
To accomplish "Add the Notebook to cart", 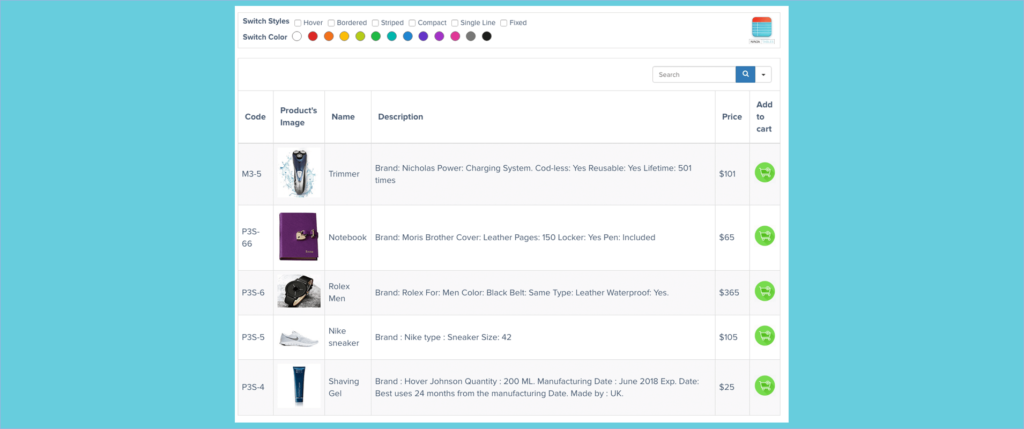I will coord(764,236).
